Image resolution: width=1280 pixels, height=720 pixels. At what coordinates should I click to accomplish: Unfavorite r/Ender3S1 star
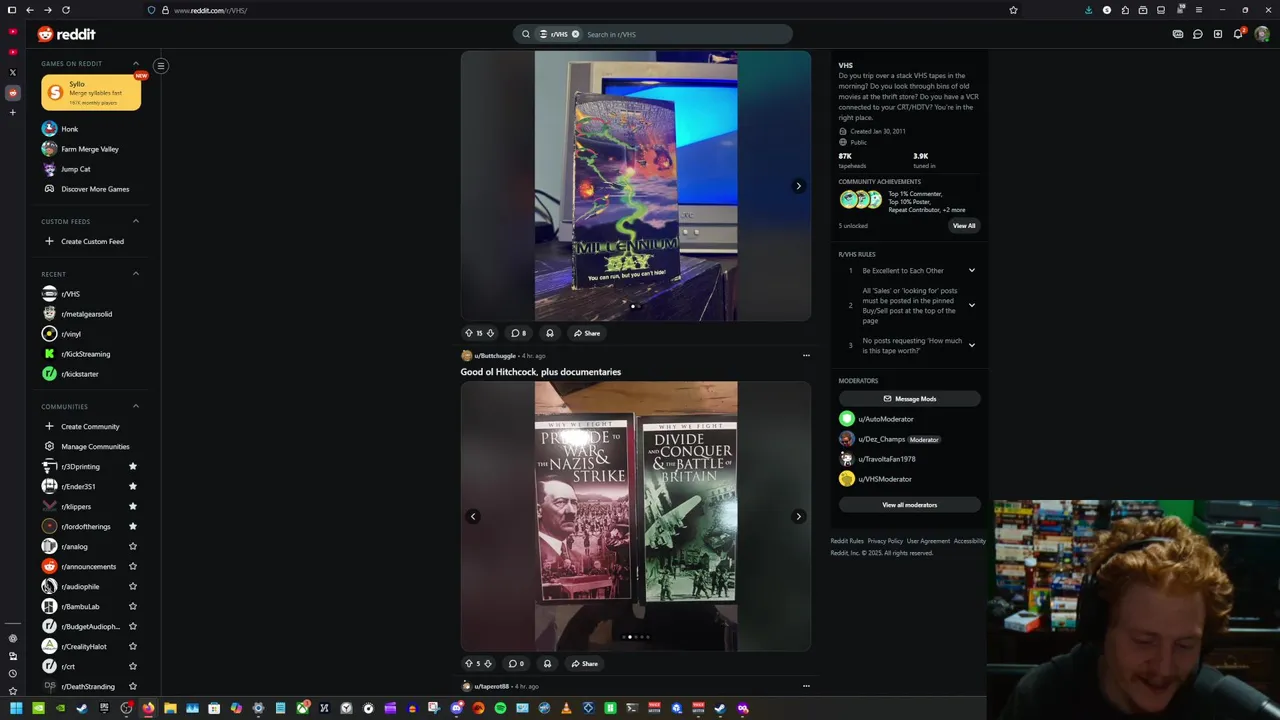[x=132, y=486]
